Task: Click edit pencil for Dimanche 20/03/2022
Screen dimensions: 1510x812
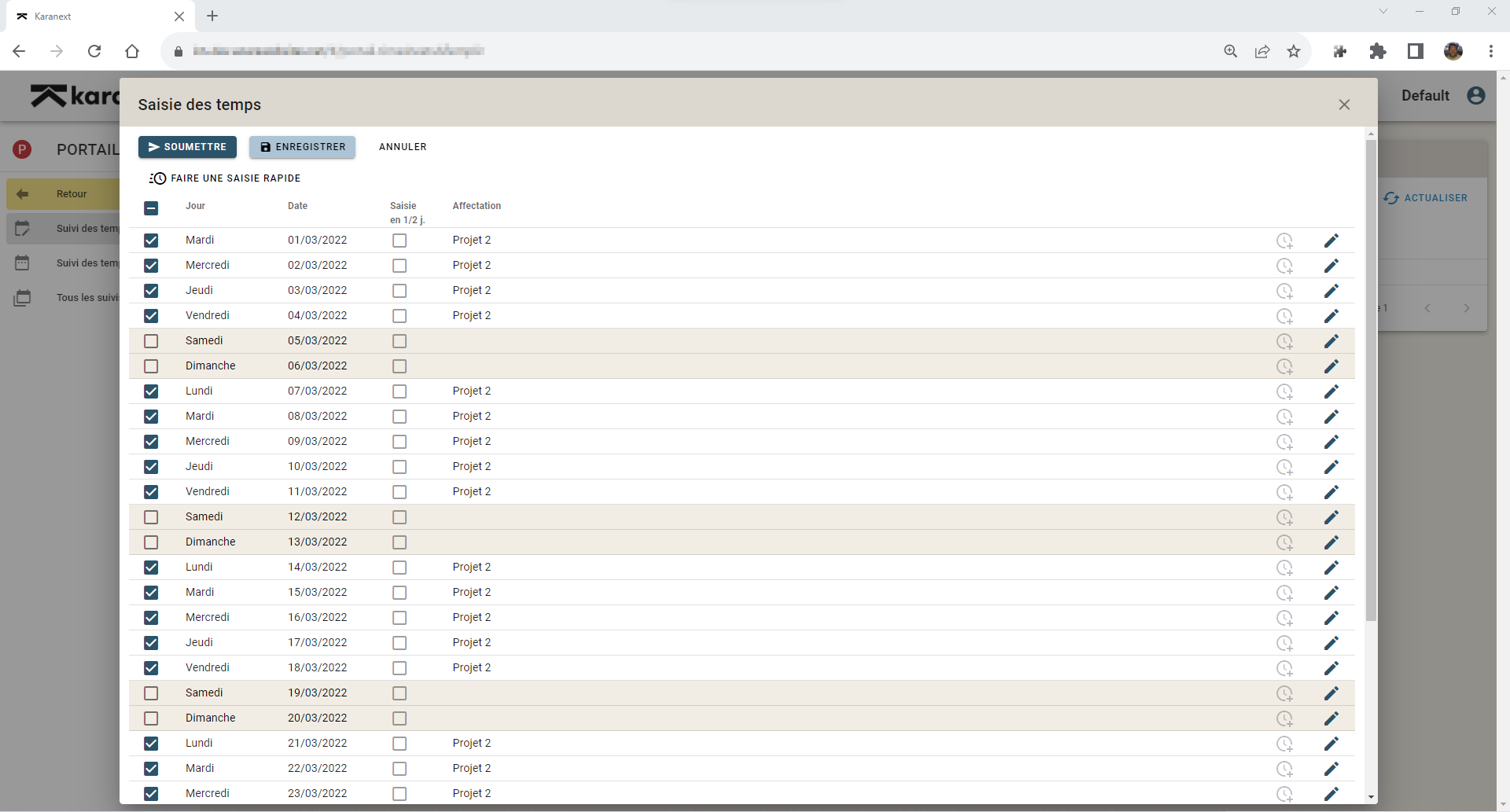Action: coord(1331,718)
